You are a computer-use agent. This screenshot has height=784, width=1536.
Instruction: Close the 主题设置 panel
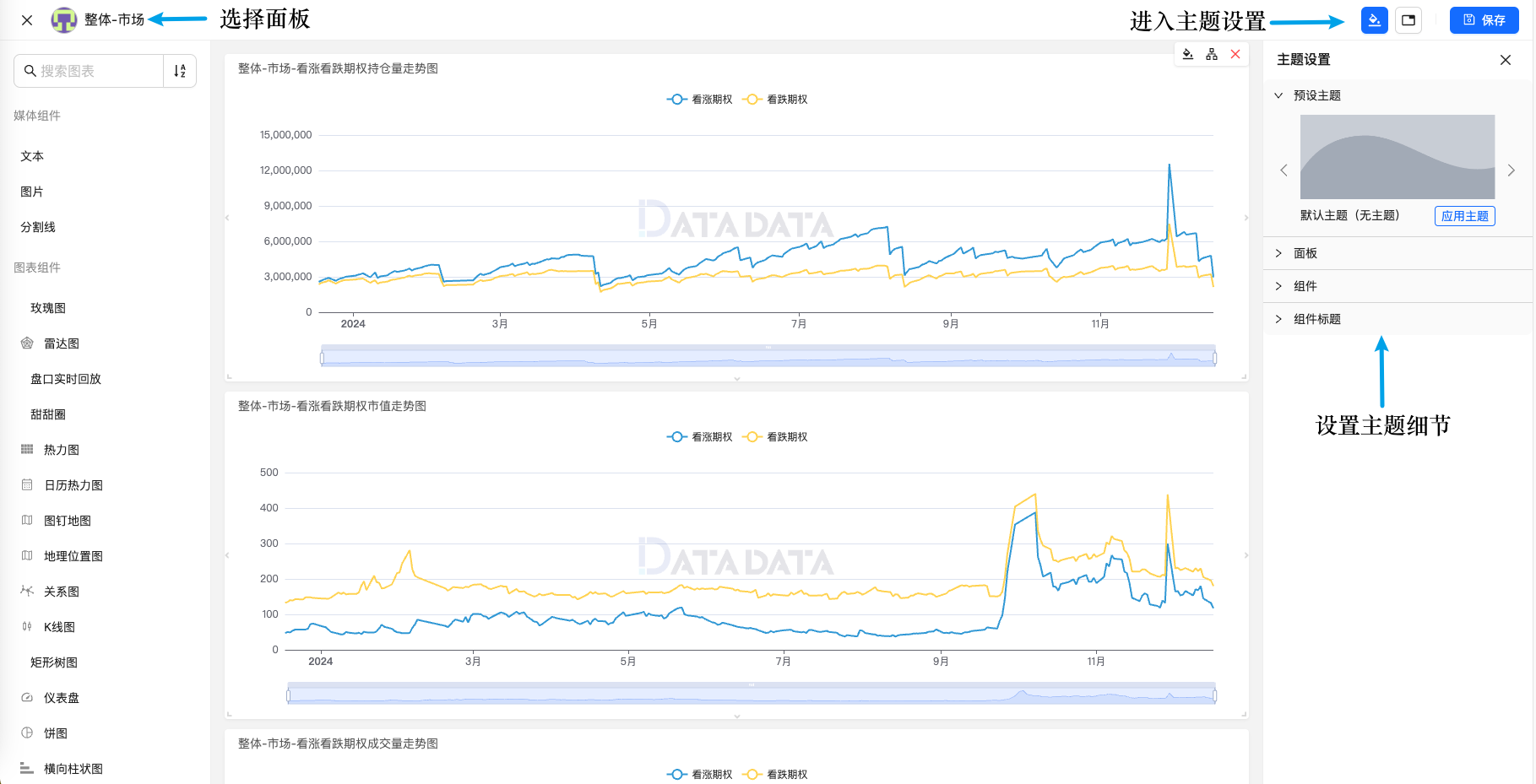click(1506, 60)
